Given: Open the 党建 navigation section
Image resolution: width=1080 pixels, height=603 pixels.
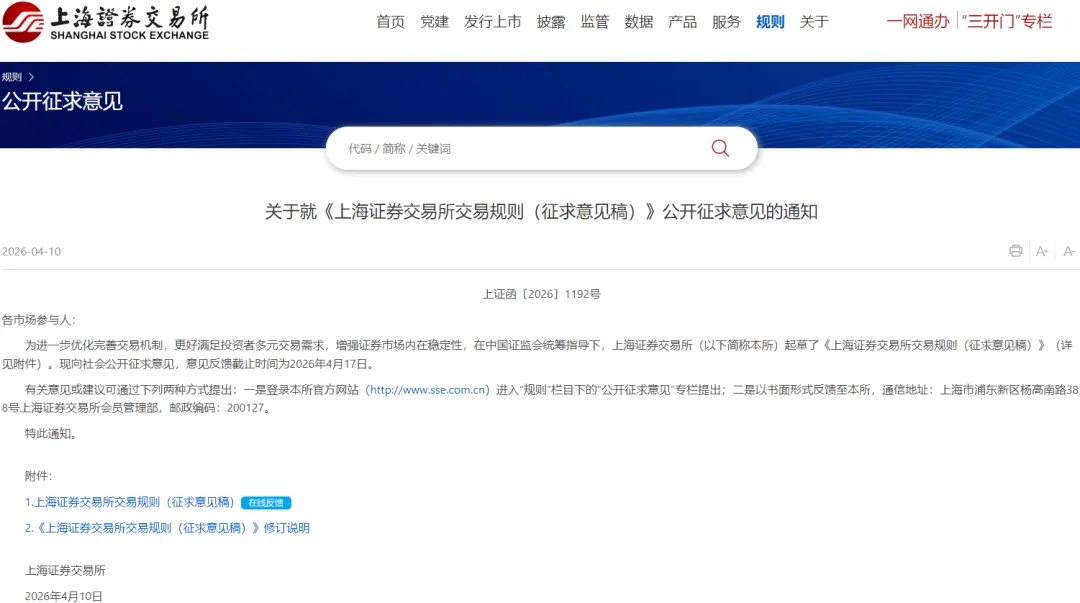Looking at the screenshot, I should pyautogui.click(x=433, y=21).
